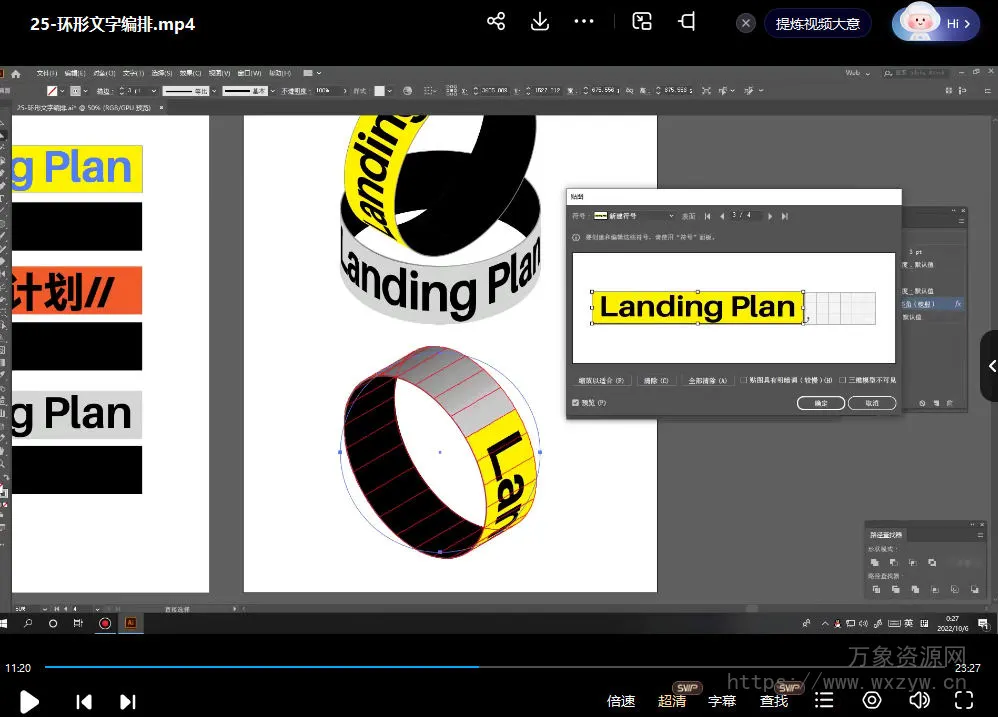The height and width of the screenshot is (717, 998).
Task: Enter fullscreen mode
Action: coord(963,700)
